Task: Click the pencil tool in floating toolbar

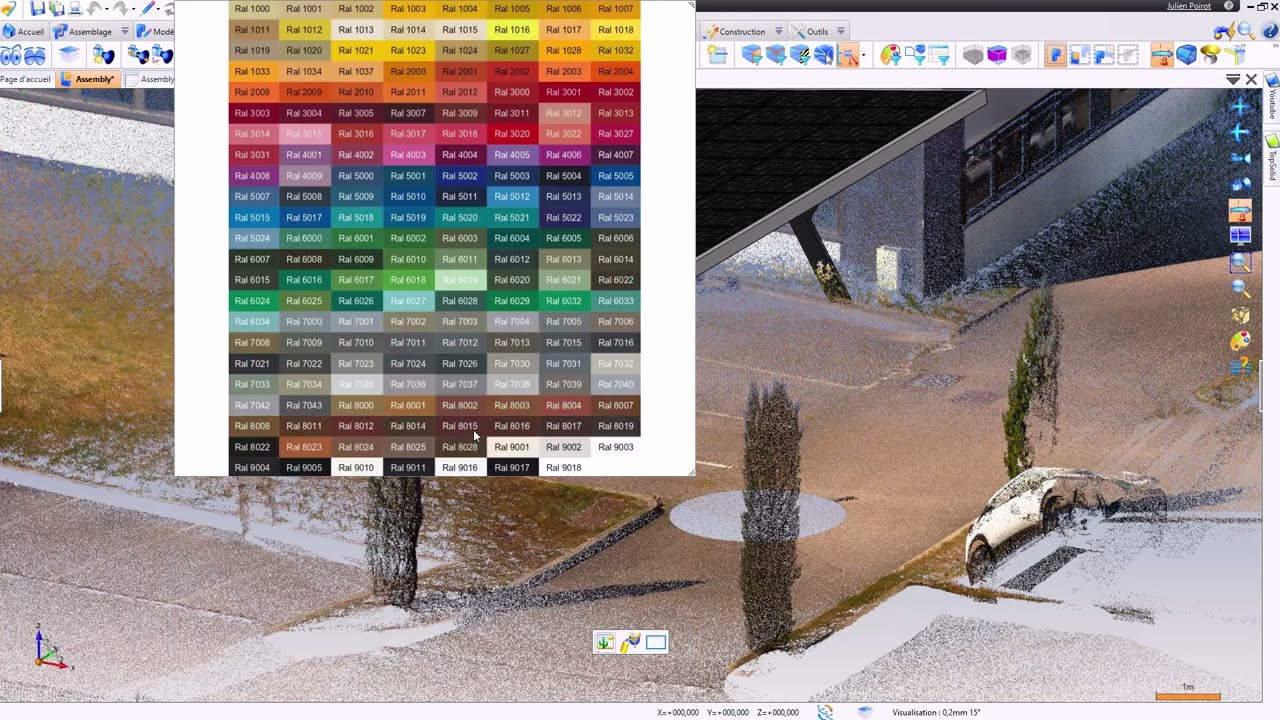Action: click(x=630, y=642)
